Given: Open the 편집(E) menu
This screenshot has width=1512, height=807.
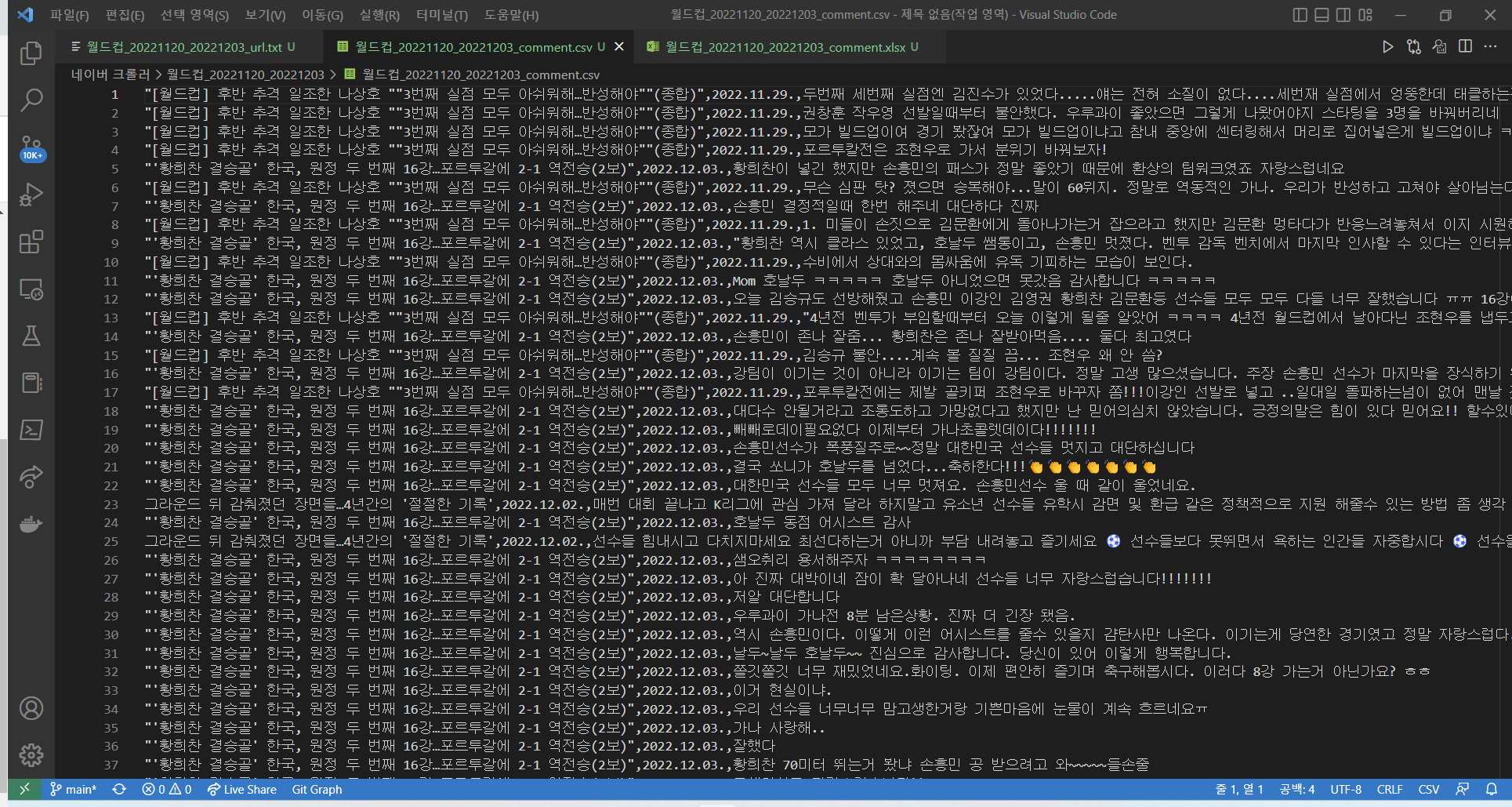Looking at the screenshot, I should 125,15.
